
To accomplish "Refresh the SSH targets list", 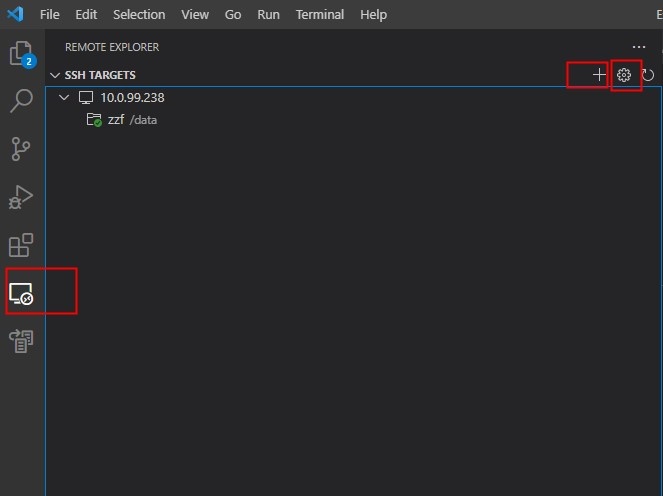I will [648, 75].
